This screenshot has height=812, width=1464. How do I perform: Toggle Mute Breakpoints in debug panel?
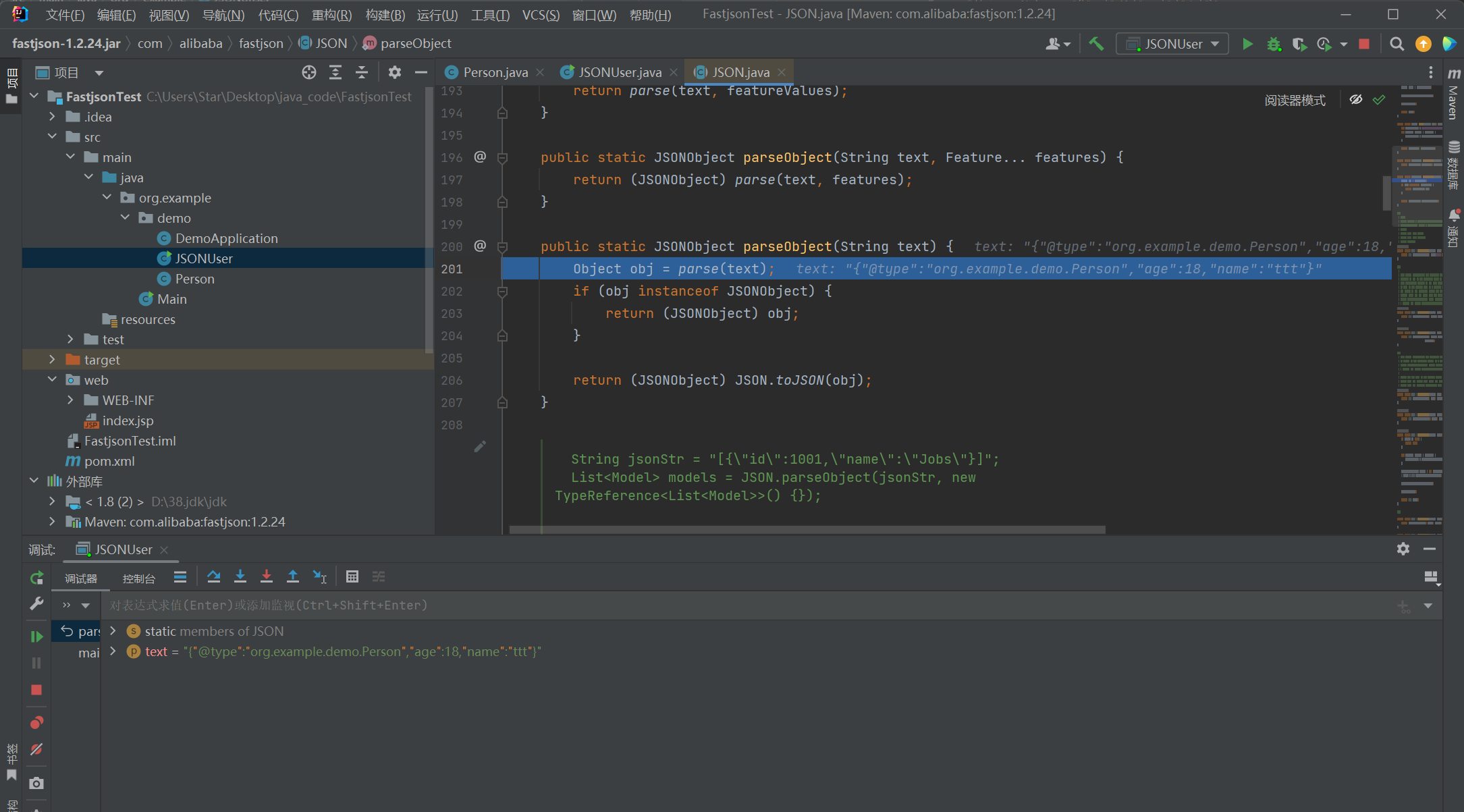coord(36,750)
